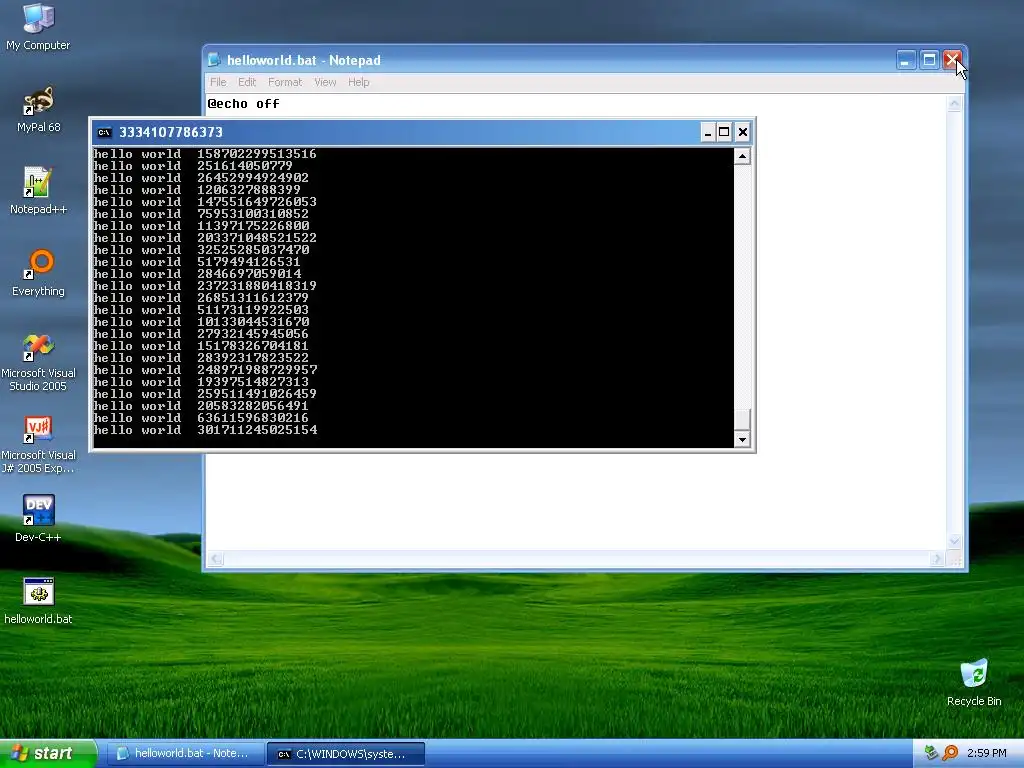Click the console line ending 248971988729957

[x=206, y=370]
